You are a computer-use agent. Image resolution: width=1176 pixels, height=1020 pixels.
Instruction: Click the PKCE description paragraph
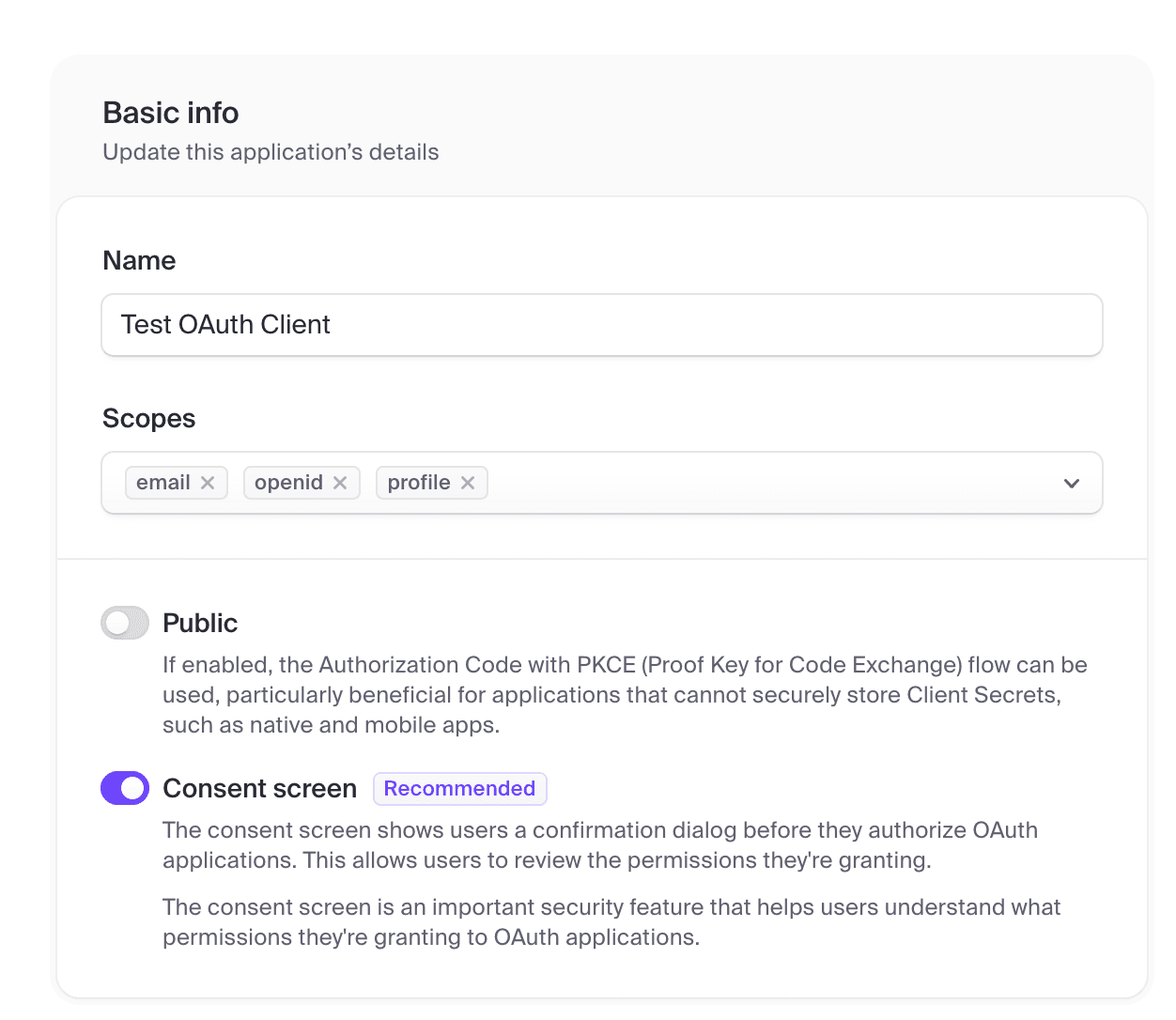pos(625,695)
